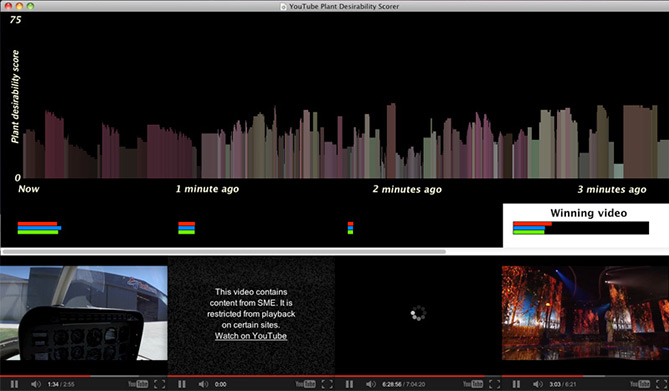
Task: Enter fullscreen on the concert stage video
Action: [662, 384]
